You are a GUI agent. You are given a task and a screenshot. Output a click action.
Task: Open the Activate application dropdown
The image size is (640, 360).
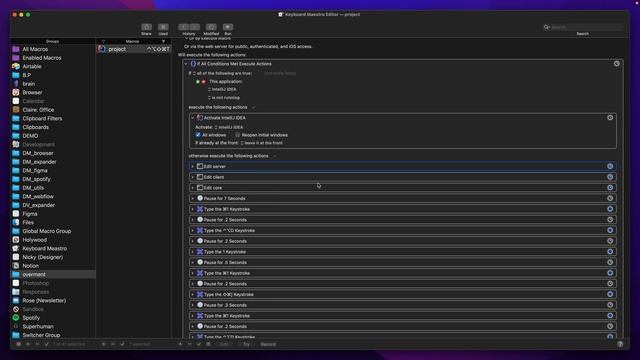pos(229,127)
